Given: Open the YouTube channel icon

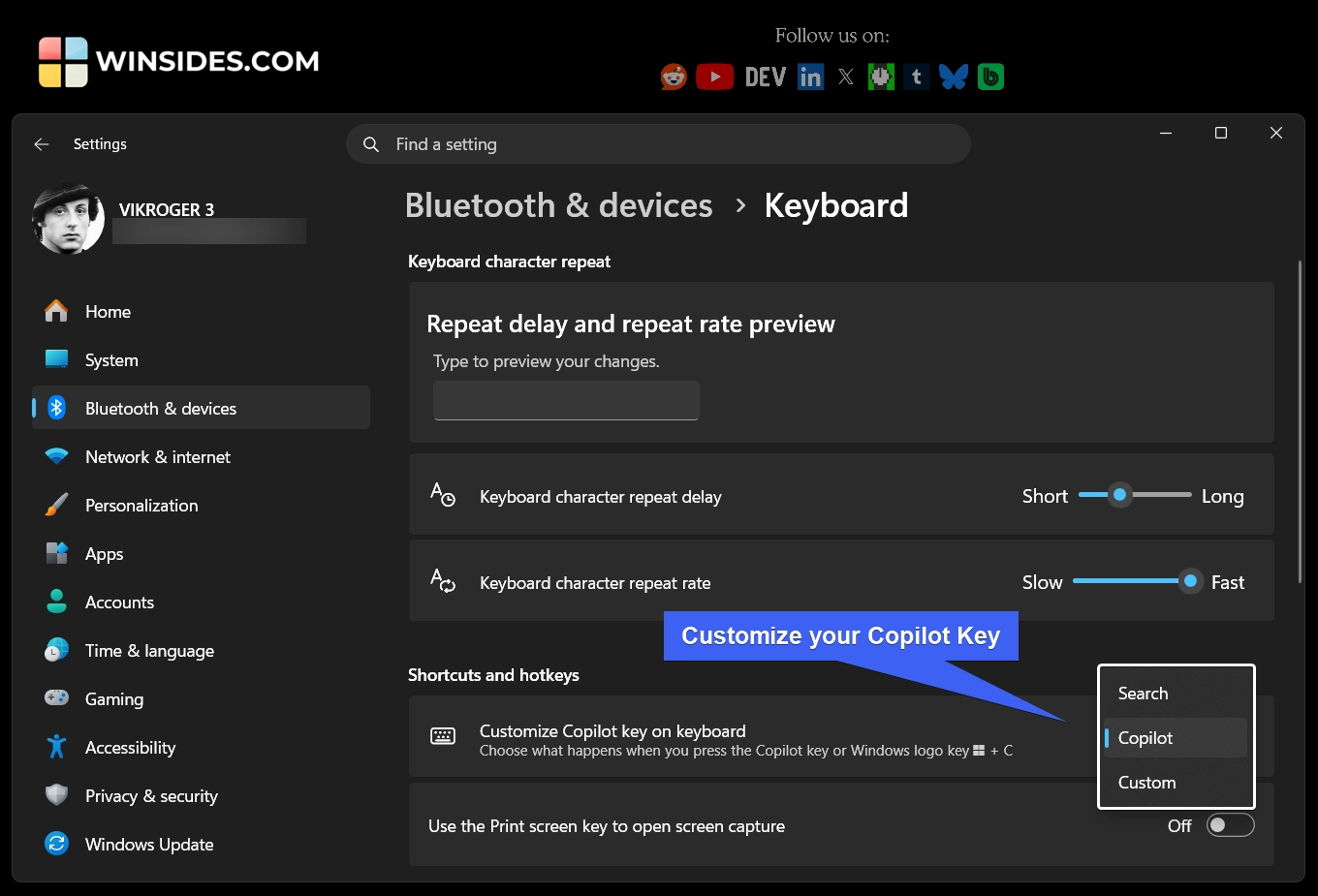Looking at the screenshot, I should (x=715, y=77).
